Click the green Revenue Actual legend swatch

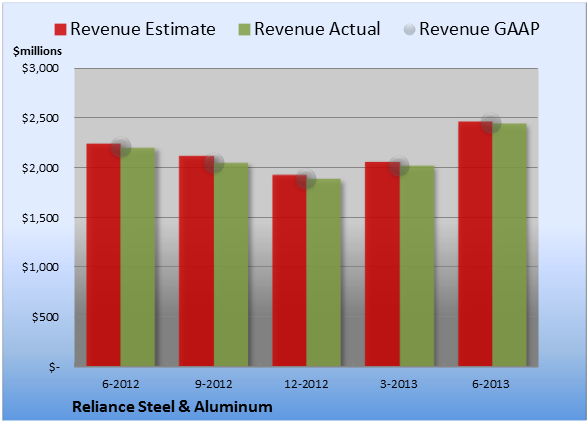click(x=244, y=30)
